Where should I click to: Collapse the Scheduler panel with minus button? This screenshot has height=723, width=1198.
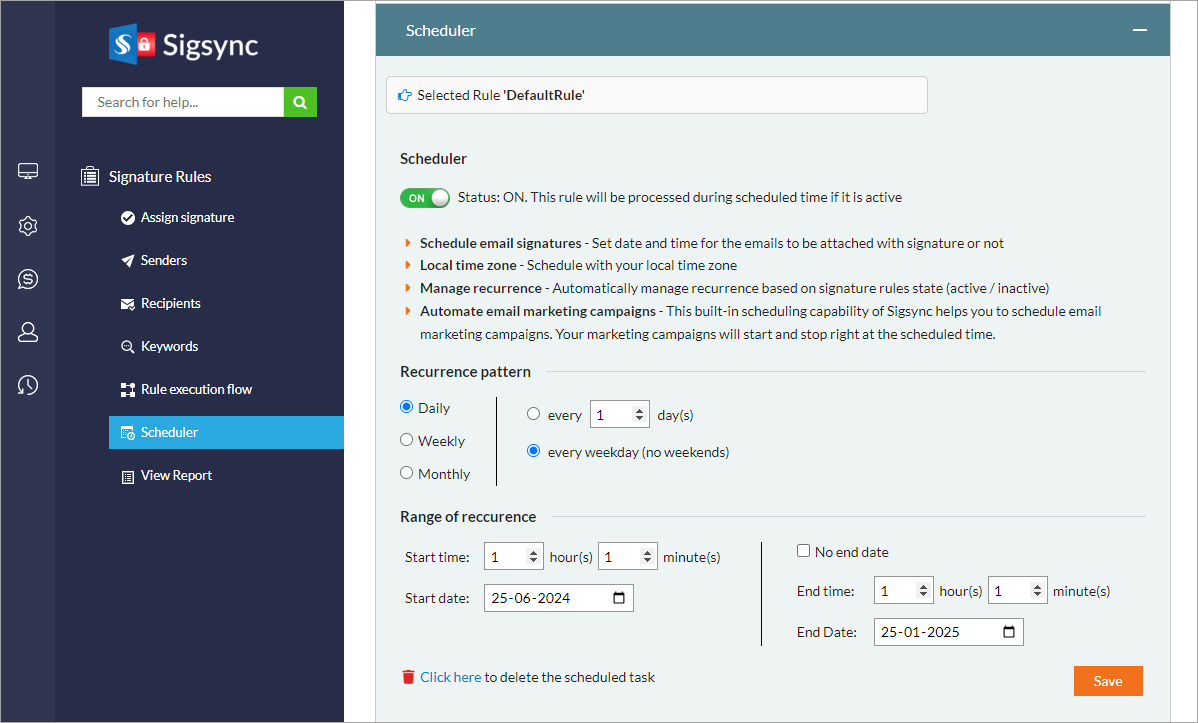coord(1139,30)
